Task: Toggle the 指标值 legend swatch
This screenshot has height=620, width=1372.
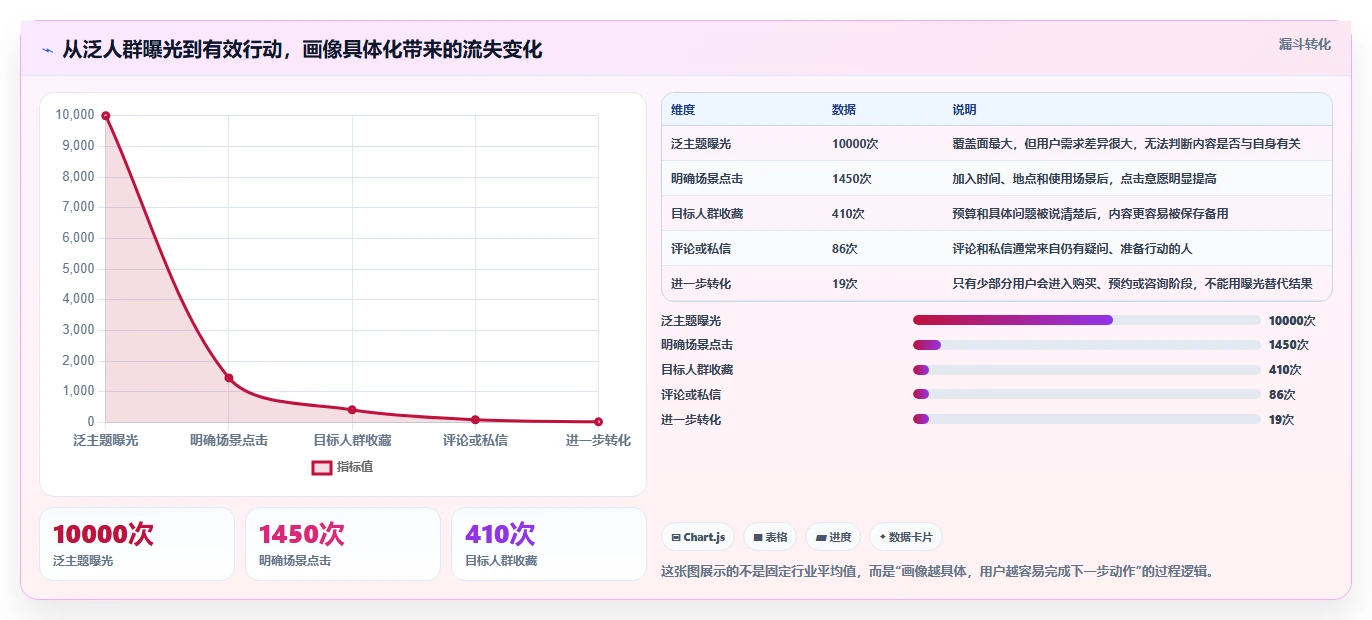Action: pos(321,467)
